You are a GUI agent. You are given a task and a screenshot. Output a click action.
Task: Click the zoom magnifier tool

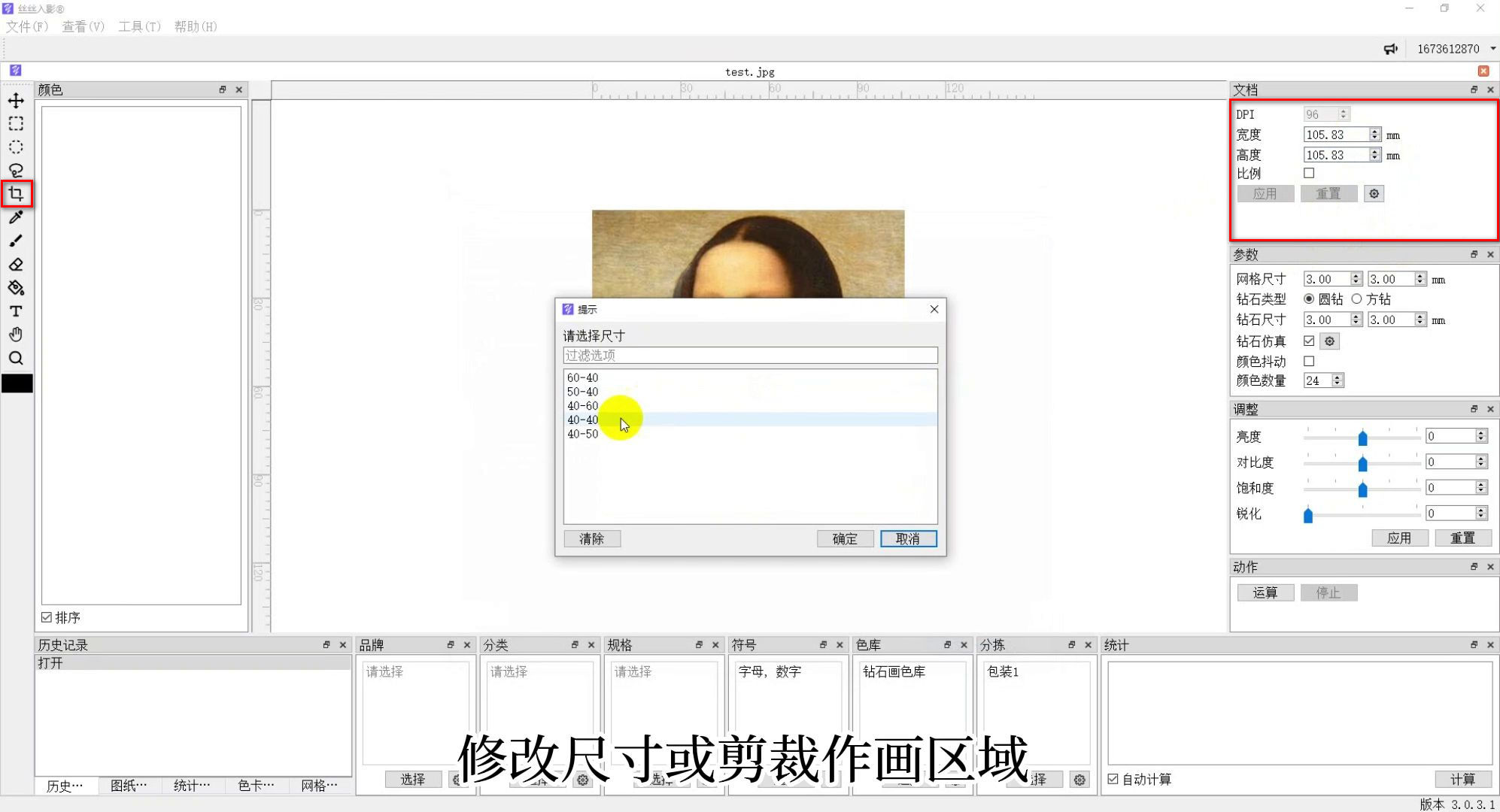pyautogui.click(x=16, y=358)
